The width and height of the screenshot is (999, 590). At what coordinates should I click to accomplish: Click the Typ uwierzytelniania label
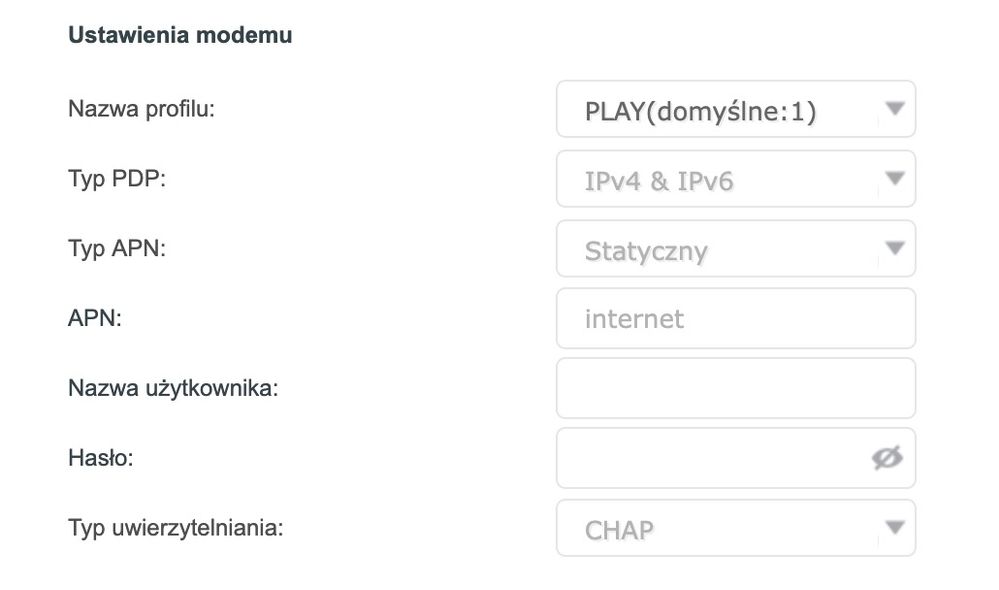coord(175,527)
